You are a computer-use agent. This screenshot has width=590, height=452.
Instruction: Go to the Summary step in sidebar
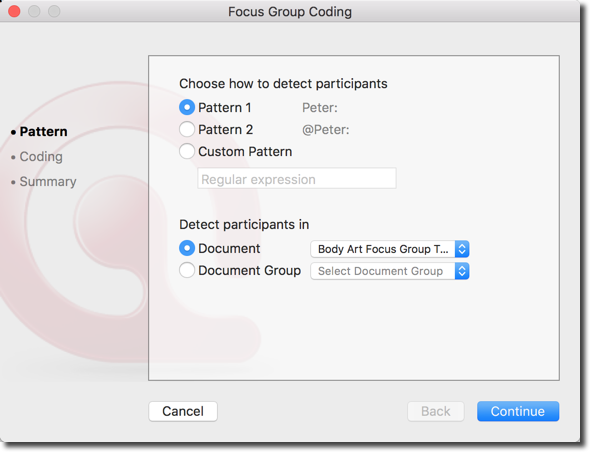pyautogui.click(x=48, y=181)
